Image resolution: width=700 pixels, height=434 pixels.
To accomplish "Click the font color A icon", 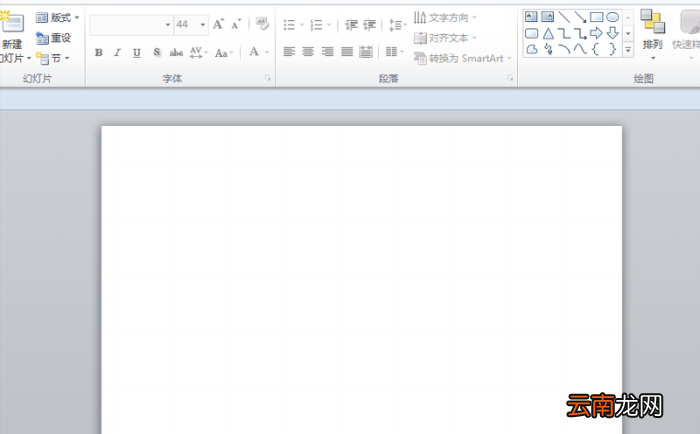I will (x=254, y=52).
